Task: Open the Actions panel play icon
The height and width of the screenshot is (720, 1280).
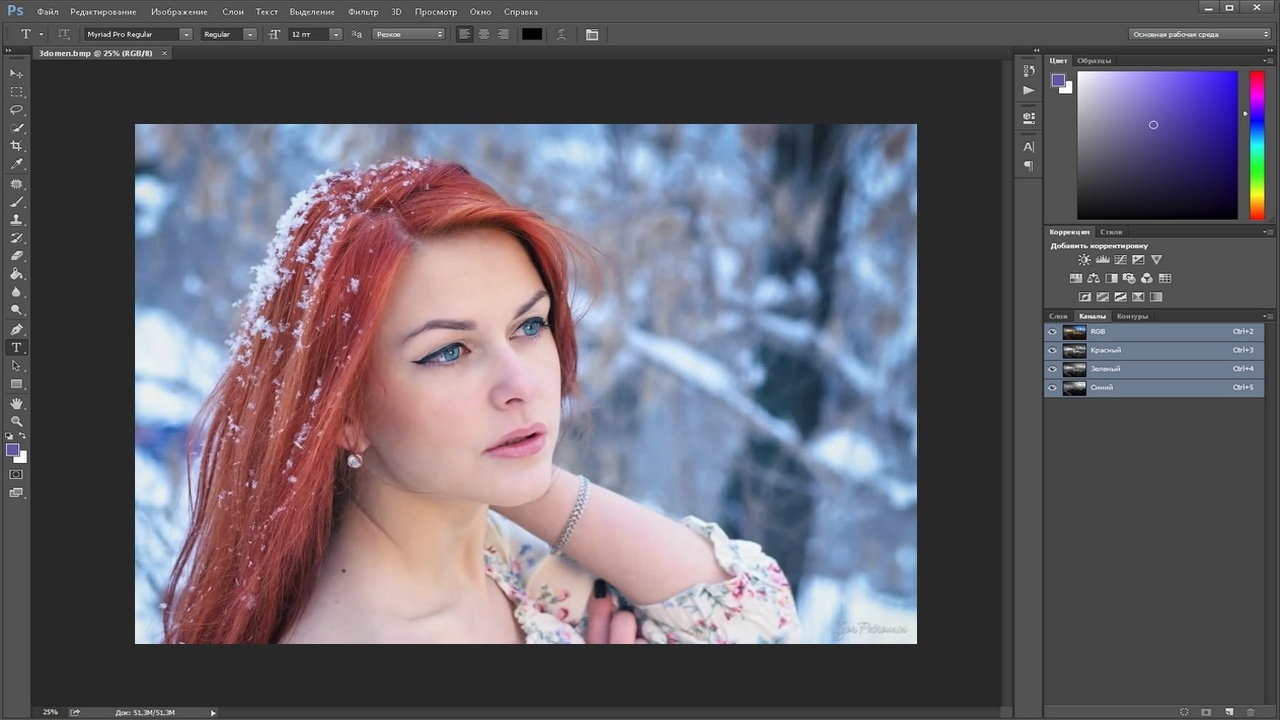Action: pos(1029,90)
